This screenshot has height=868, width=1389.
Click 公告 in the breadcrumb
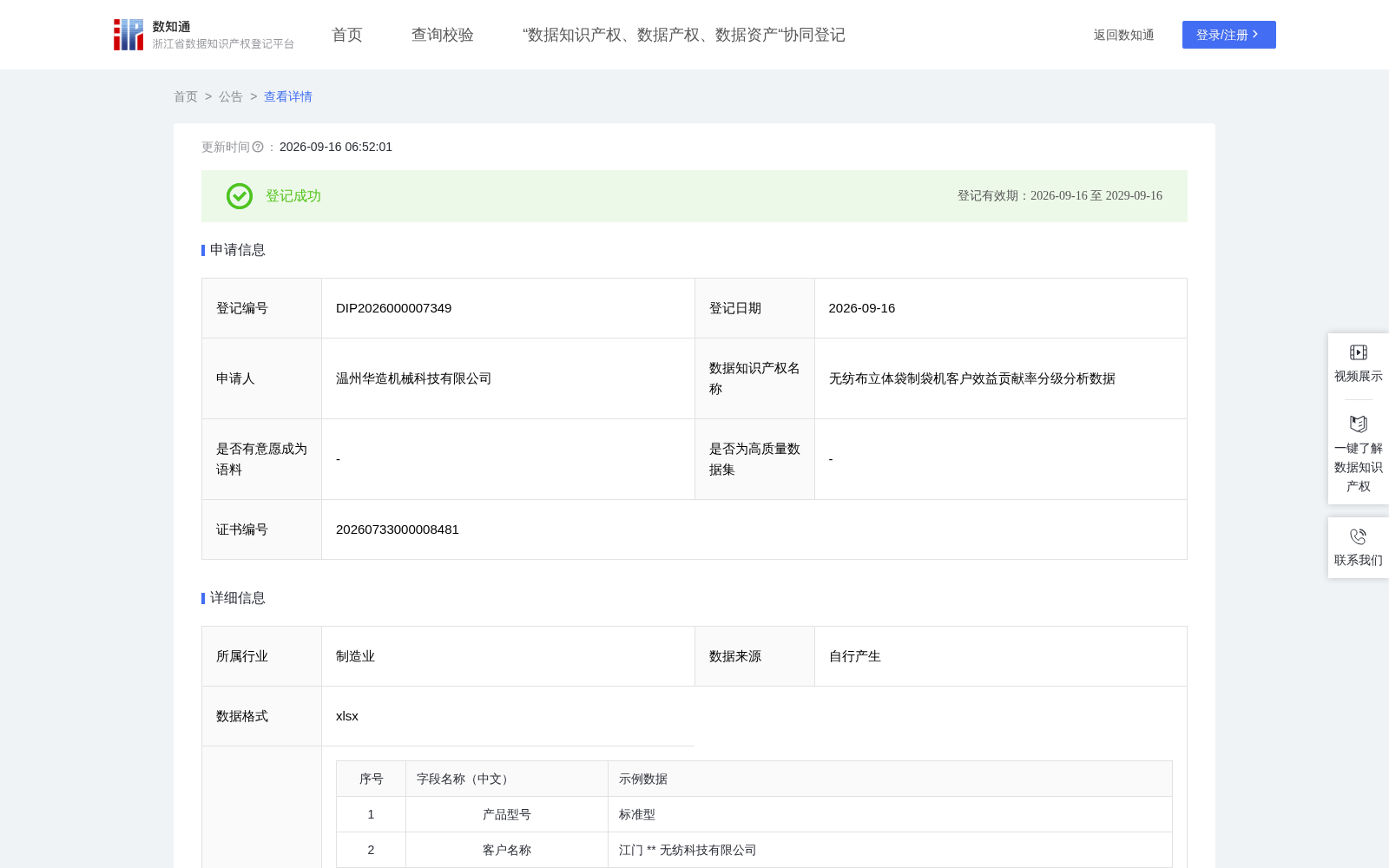(x=231, y=96)
